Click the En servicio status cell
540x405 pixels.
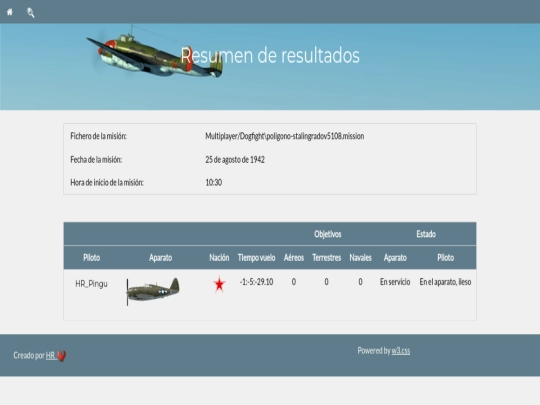(x=395, y=282)
